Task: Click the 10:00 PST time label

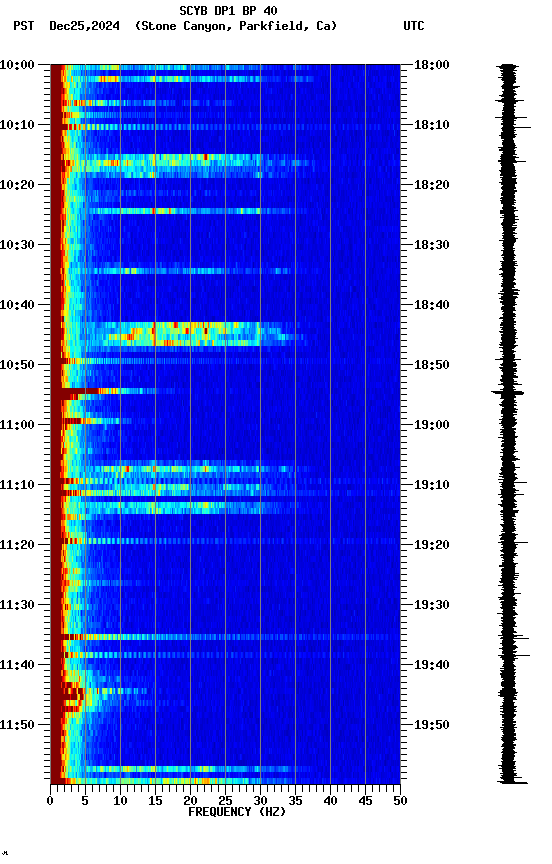Action: (x=17, y=65)
